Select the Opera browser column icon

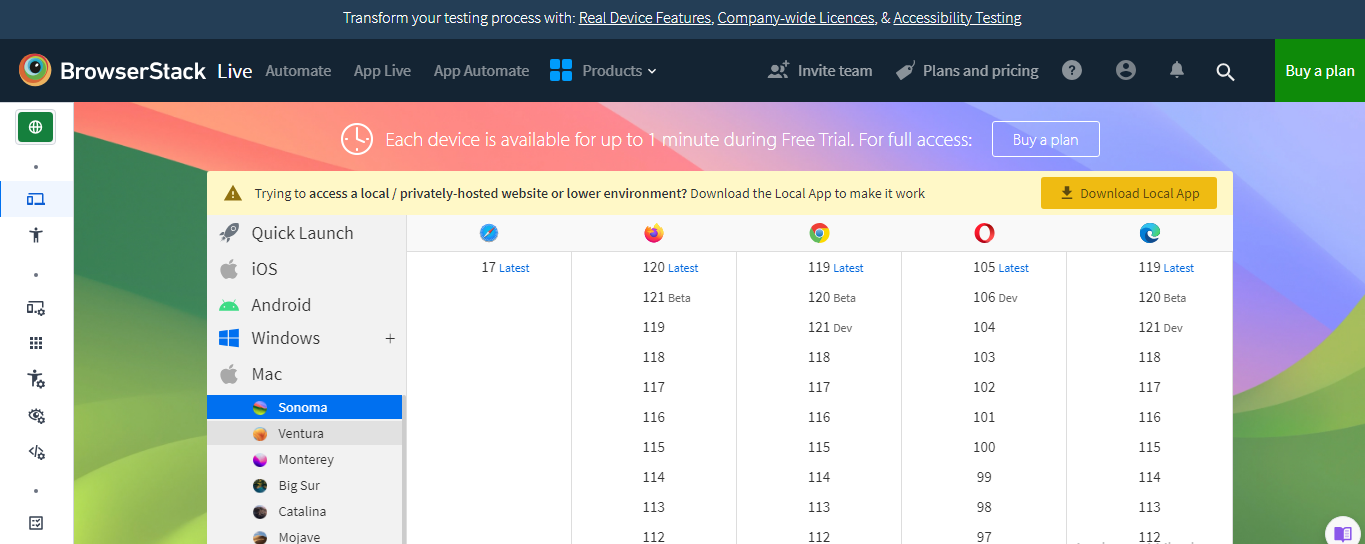point(984,233)
